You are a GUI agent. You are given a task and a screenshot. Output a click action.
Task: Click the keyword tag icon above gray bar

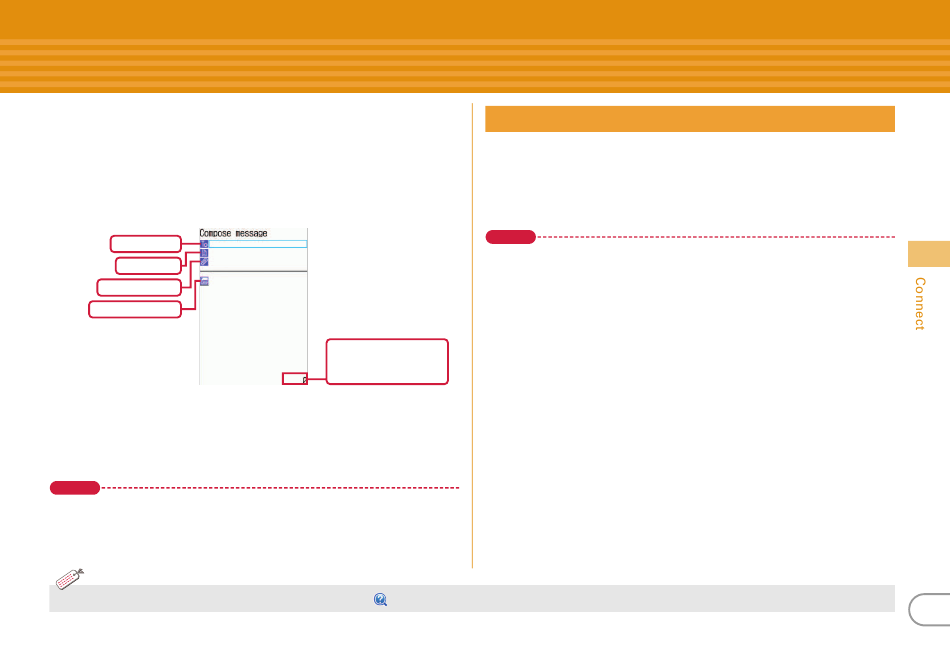(x=70, y=579)
